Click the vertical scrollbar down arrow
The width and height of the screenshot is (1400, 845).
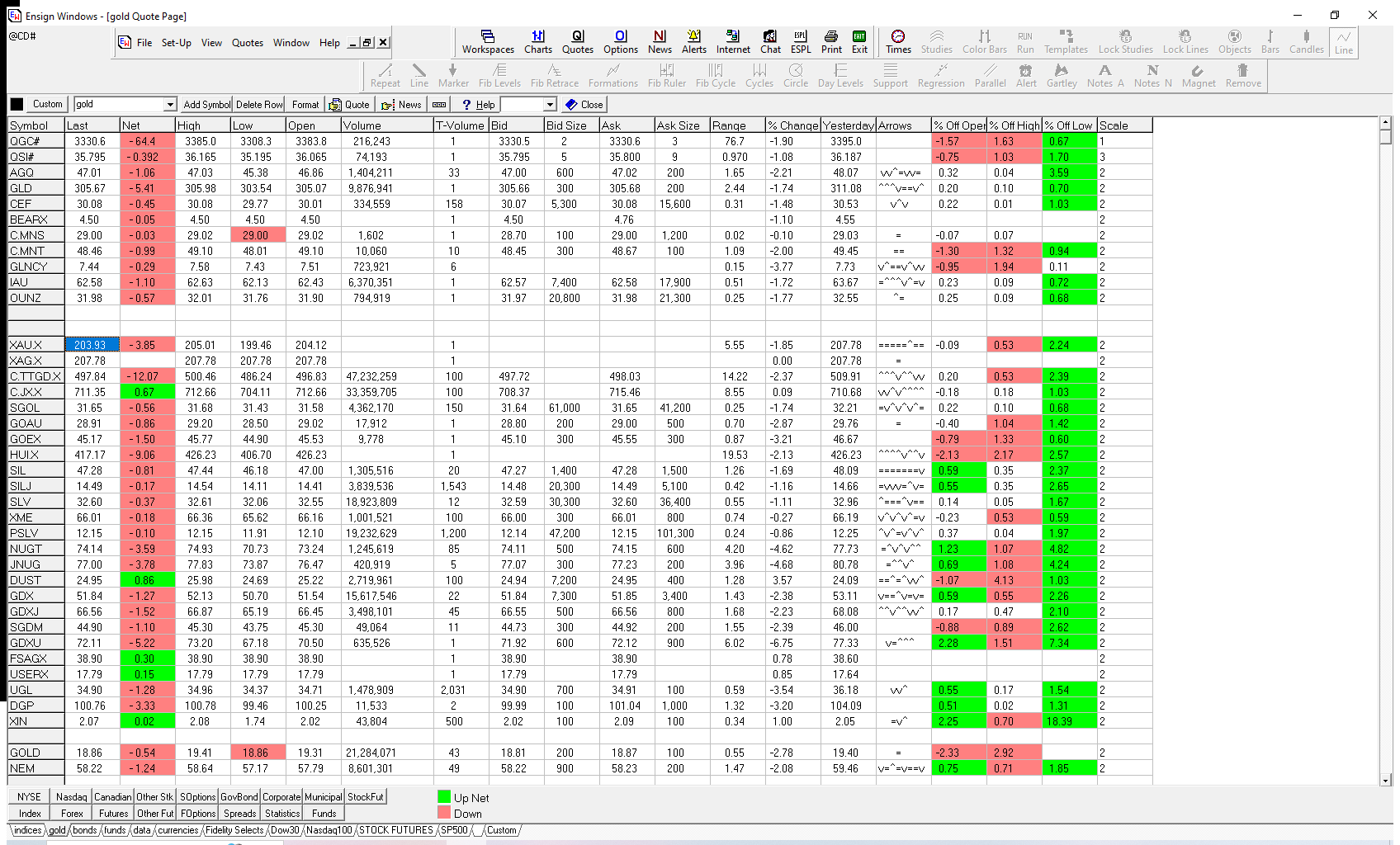(1386, 780)
